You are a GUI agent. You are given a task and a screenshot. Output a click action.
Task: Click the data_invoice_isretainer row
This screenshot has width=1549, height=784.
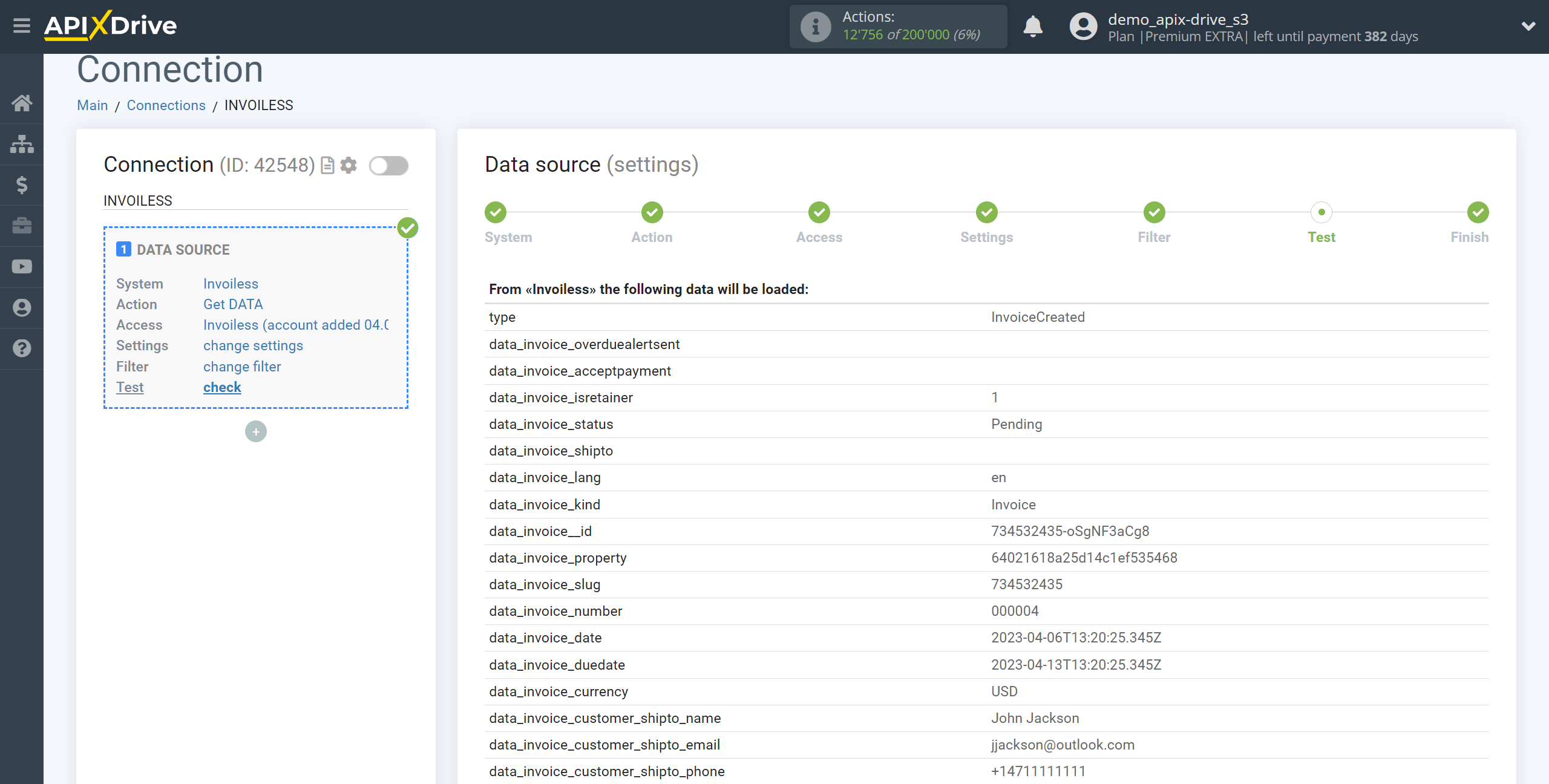(986, 397)
